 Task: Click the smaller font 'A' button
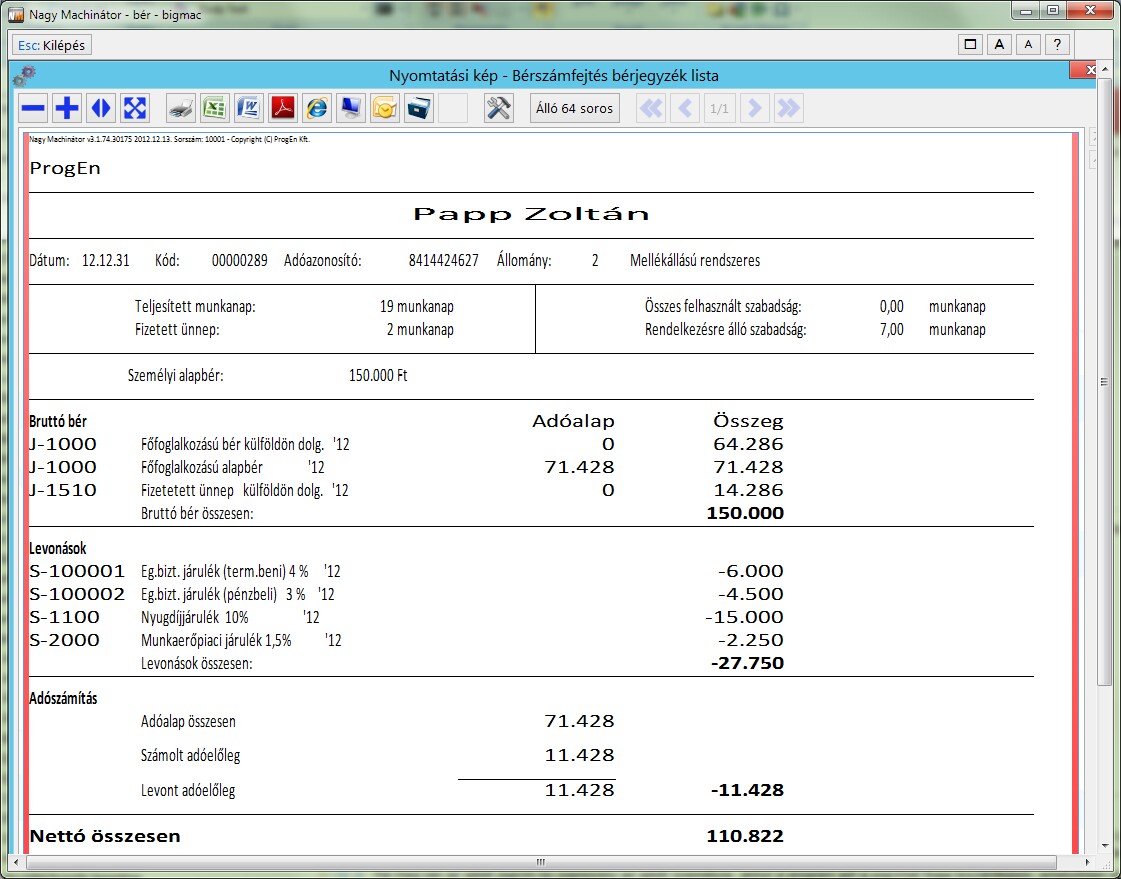click(1029, 44)
